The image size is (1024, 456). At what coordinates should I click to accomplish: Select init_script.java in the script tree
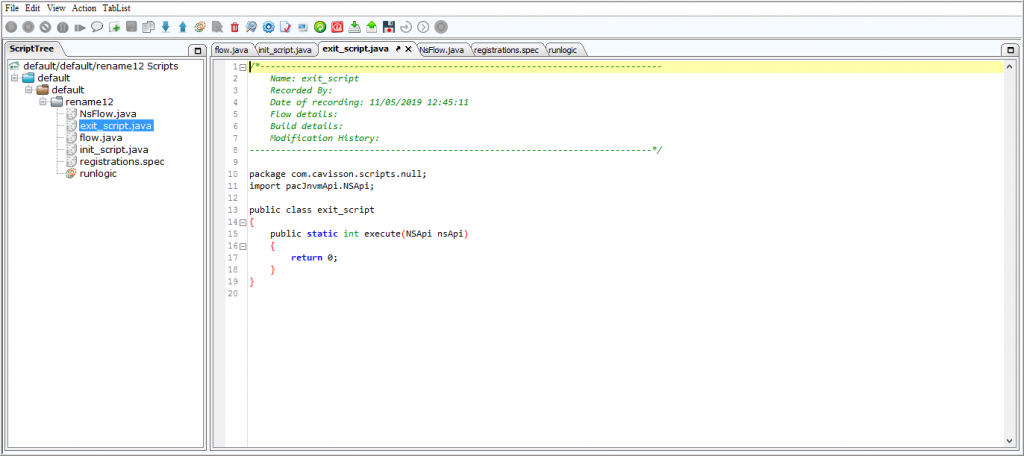click(114, 150)
